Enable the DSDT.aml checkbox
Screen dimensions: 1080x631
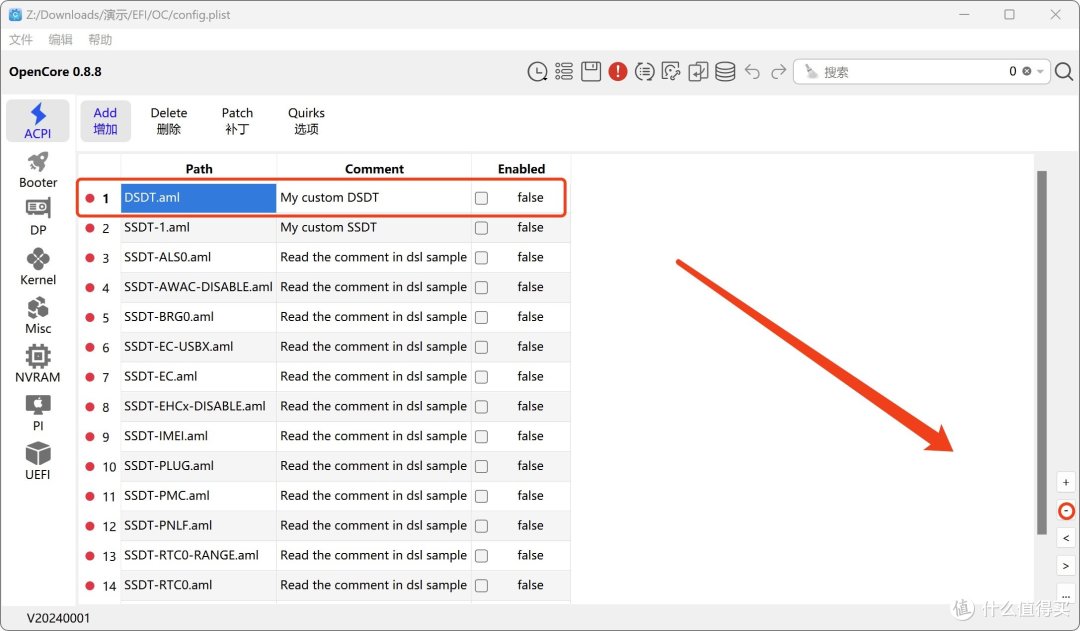[x=481, y=198]
